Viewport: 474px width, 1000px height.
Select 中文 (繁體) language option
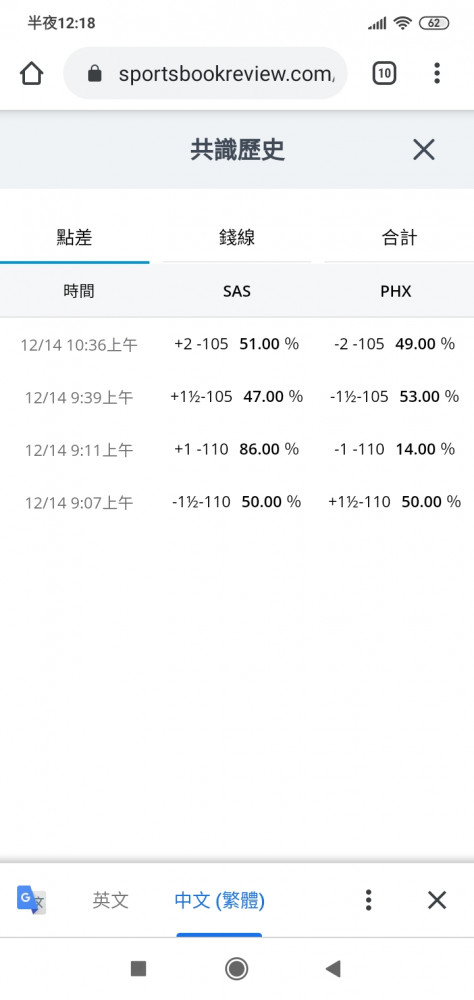point(219,900)
